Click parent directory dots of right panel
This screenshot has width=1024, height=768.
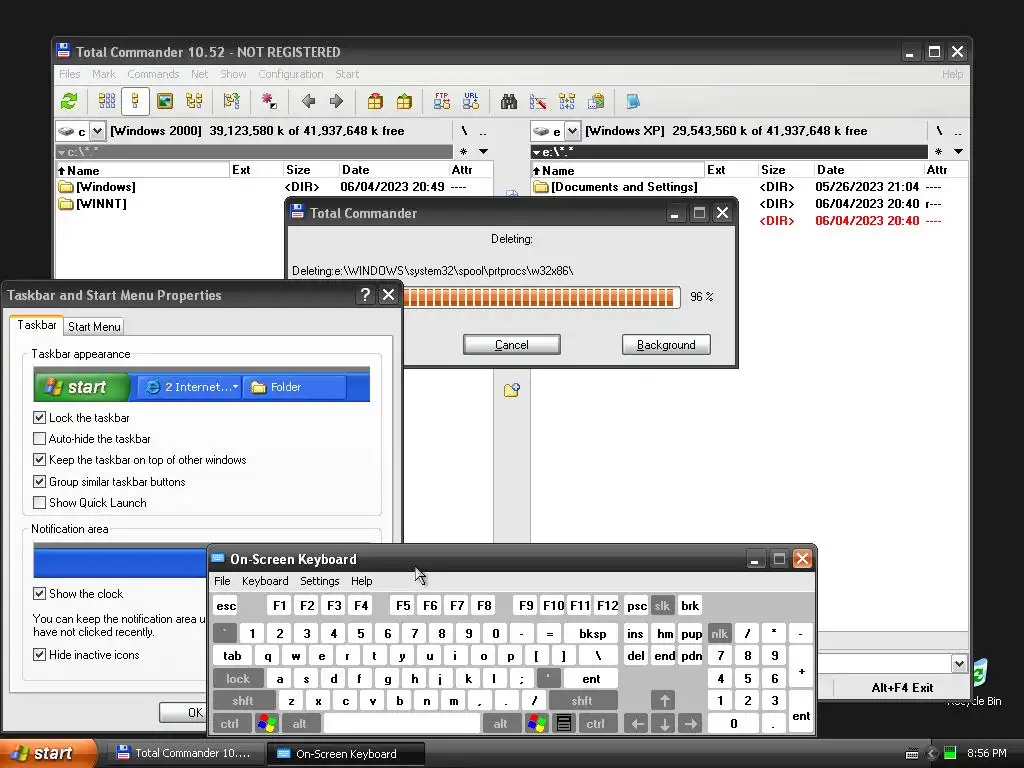[x=957, y=131]
